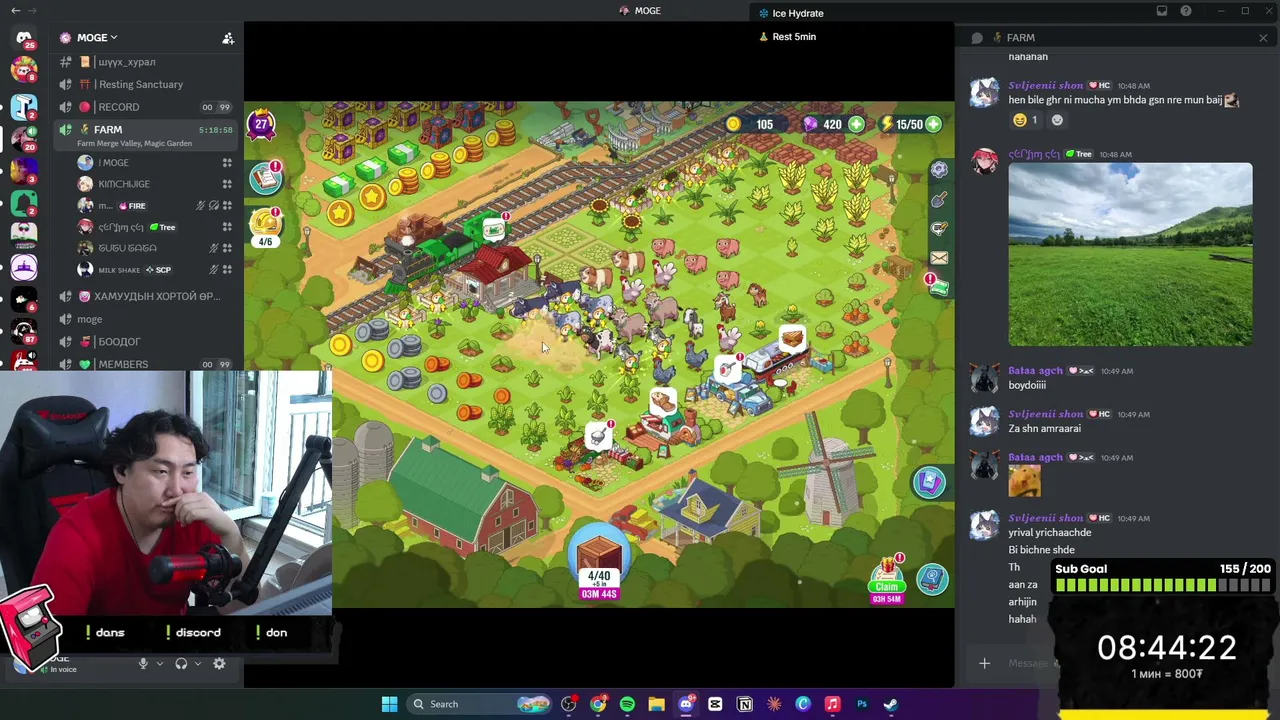
Task: Open the gold coin task icon showing 4/6
Action: [x=266, y=226]
